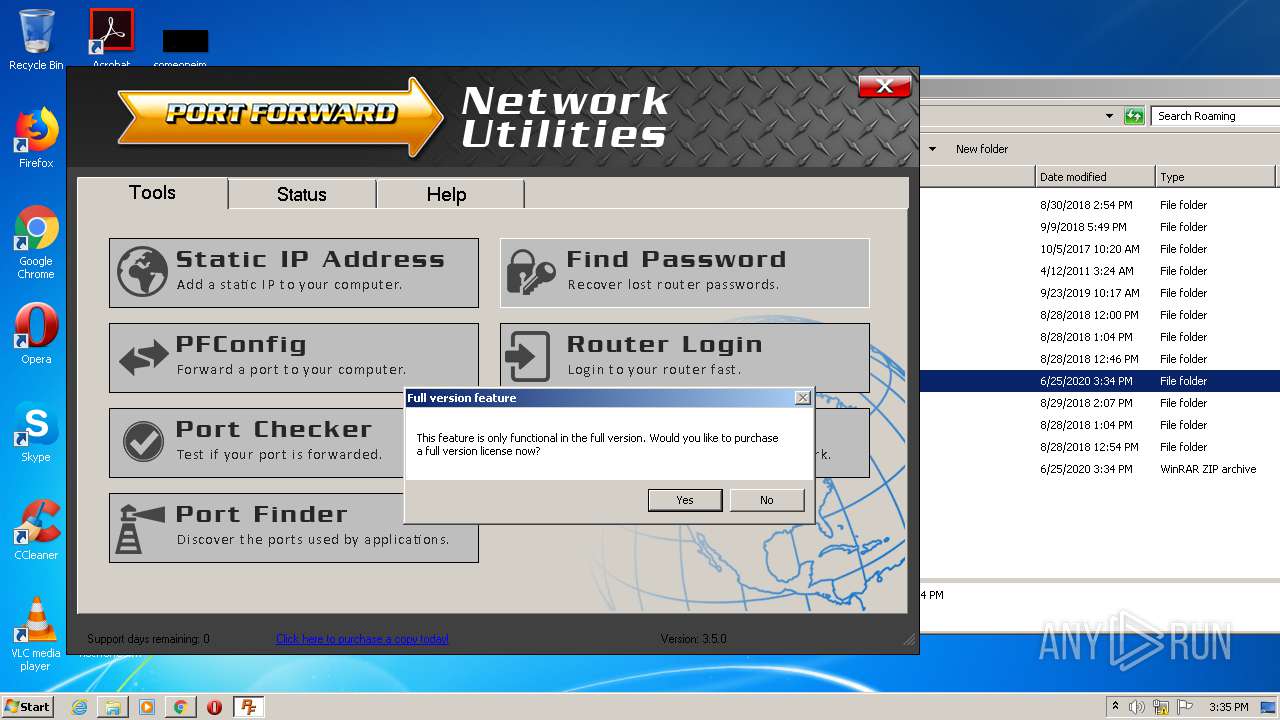Open media player taskbar icon

tap(147, 707)
